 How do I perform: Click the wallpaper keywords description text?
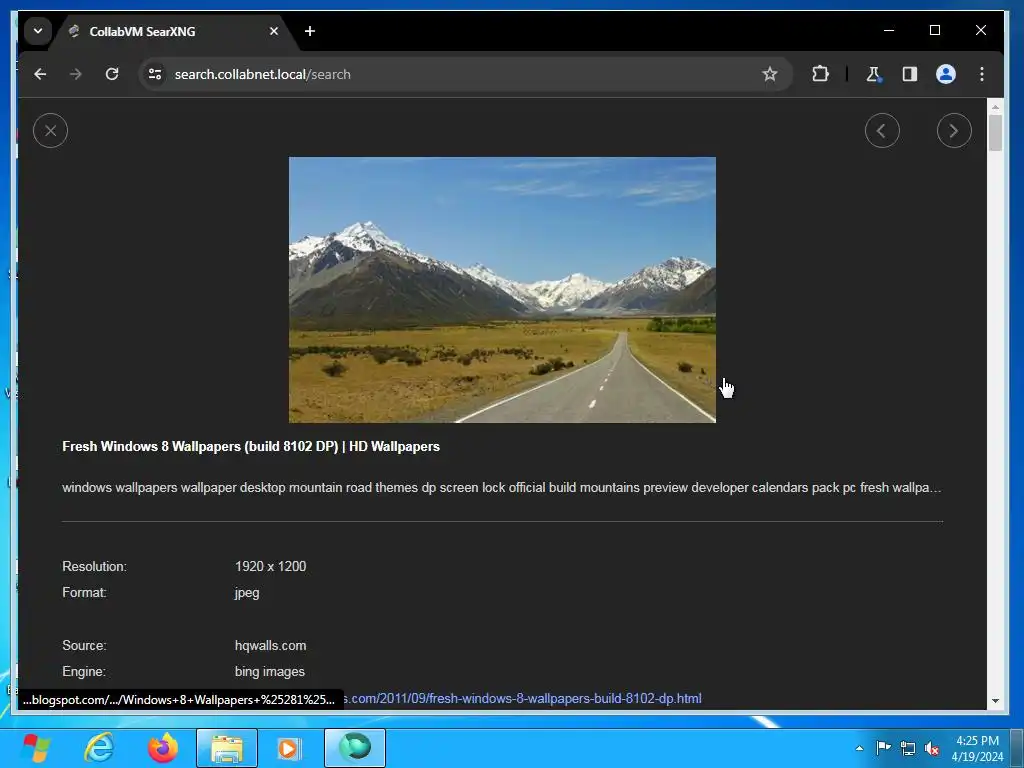coord(502,488)
